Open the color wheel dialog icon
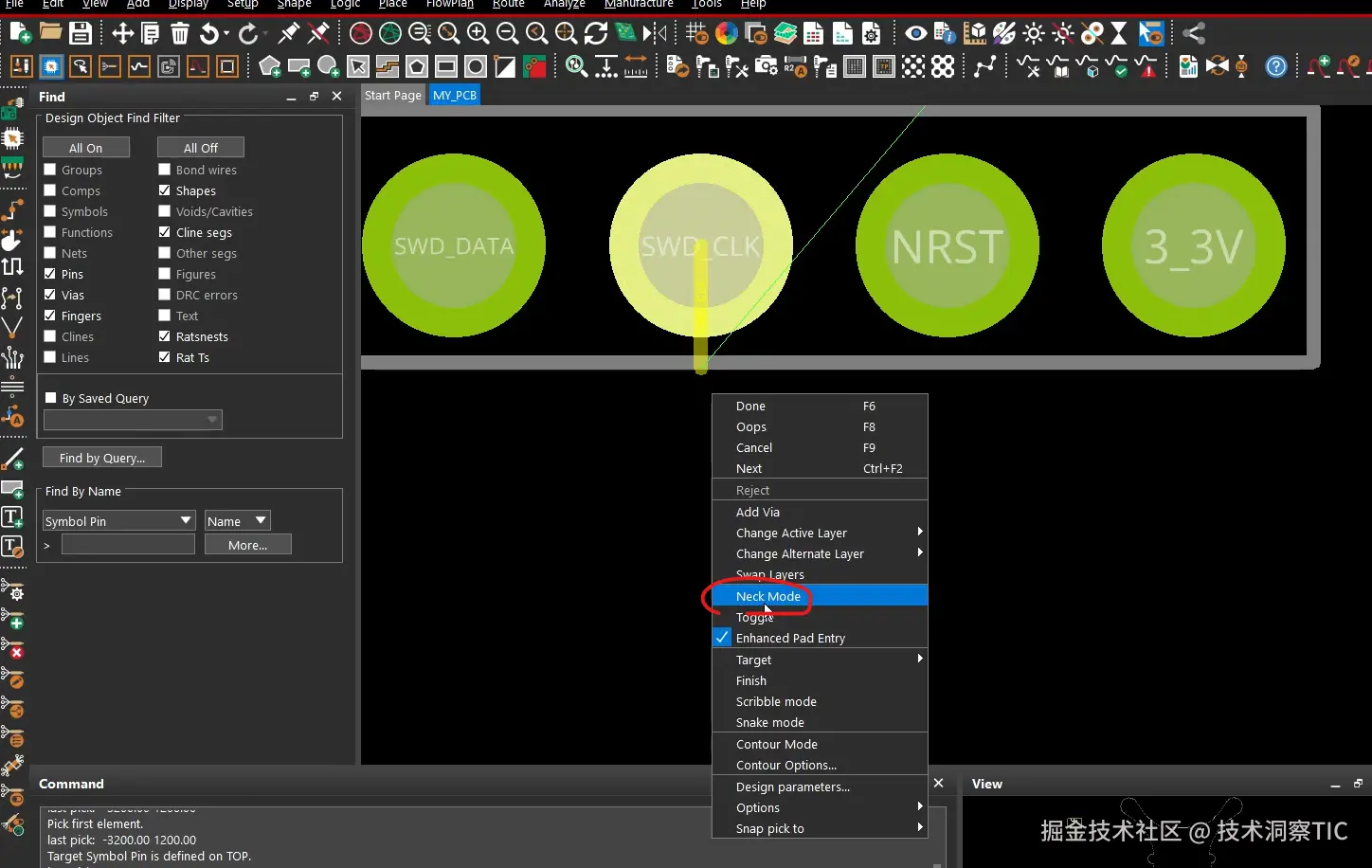Image resolution: width=1372 pixels, height=868 pixels. click(727, 34)
